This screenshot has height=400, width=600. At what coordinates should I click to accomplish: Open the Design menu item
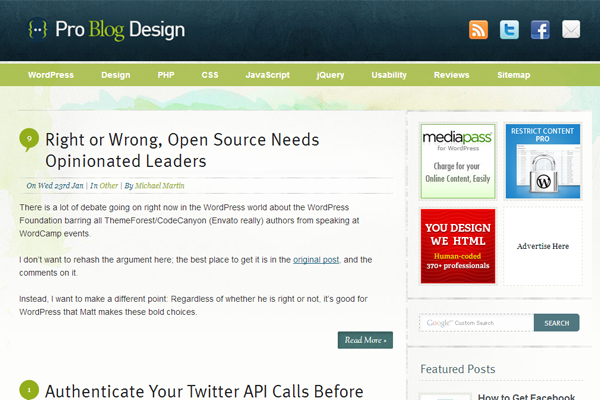(x=116, y=75)
